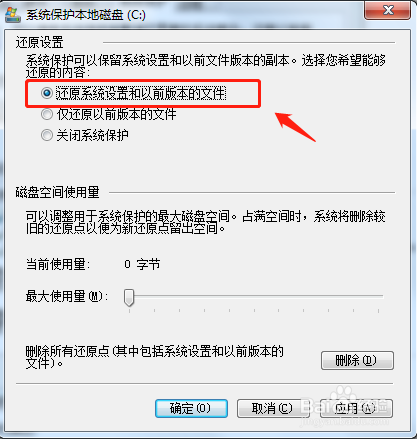417x439 pixels.
Task: Click the 0 字节 current usage value
Action: 142,264
